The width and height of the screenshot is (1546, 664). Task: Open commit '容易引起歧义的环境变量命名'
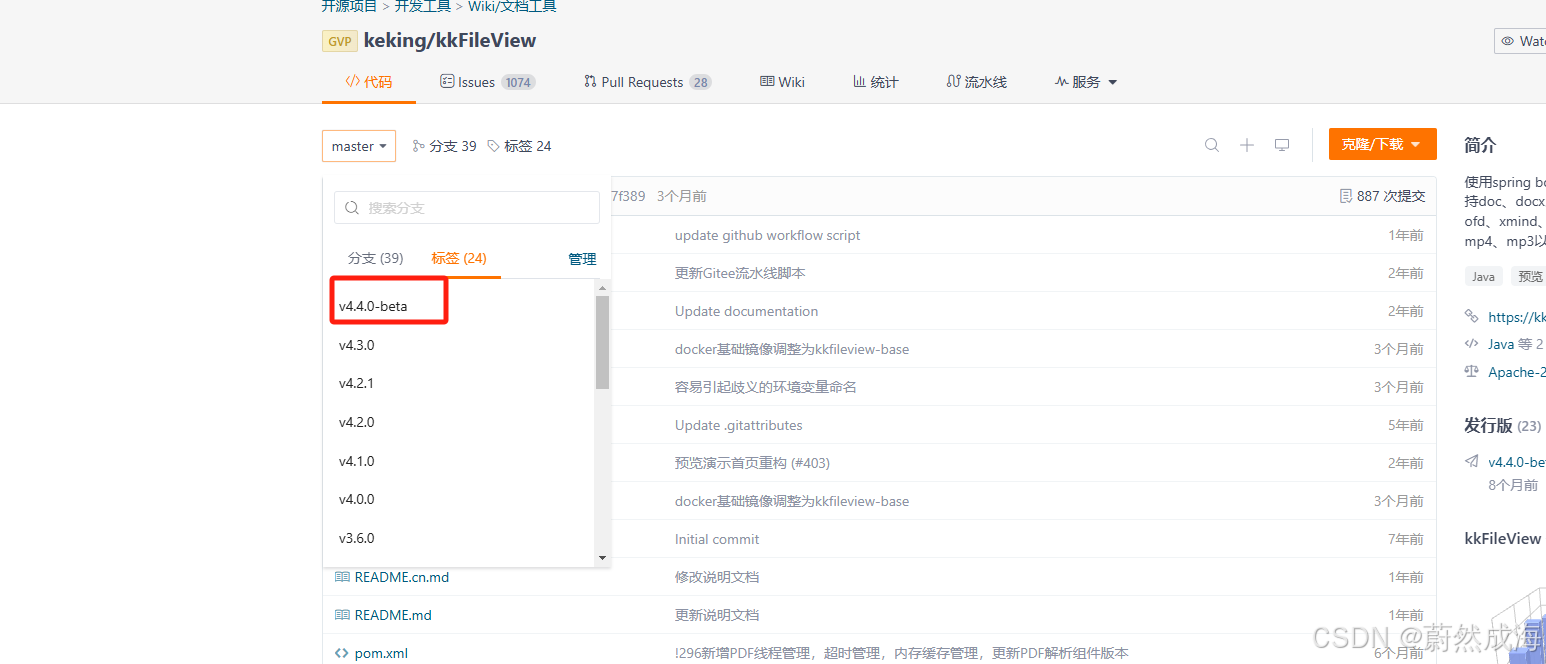[766, 387]
